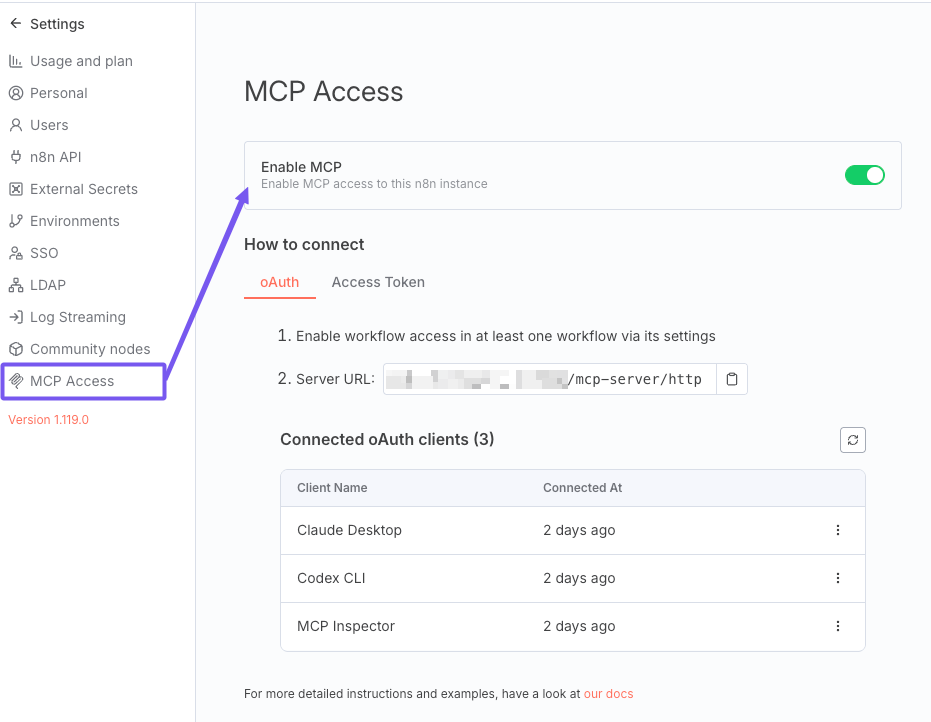Switch to the Access Token tab
Screen dimensions: 931x722
[x=378, y=282]
